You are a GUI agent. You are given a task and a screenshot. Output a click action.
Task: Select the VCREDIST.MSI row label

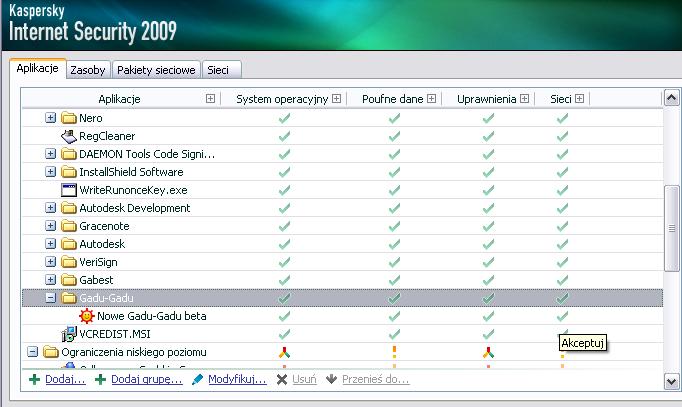tap(115, 334)
